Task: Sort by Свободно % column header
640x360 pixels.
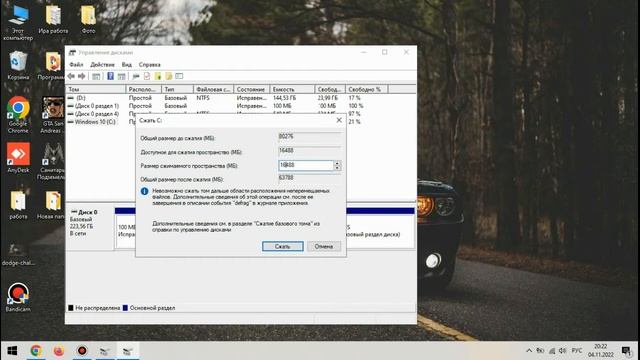Action: pyautogui.click(x=367, y=89)
